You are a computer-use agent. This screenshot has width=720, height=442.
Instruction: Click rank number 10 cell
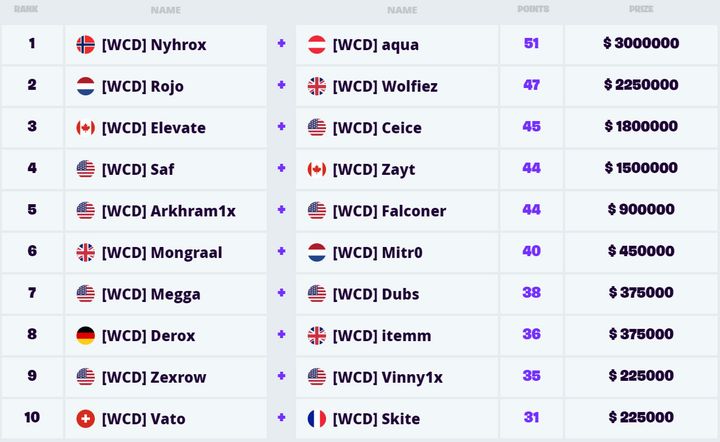pyautogui.click(x=32, y=417)
